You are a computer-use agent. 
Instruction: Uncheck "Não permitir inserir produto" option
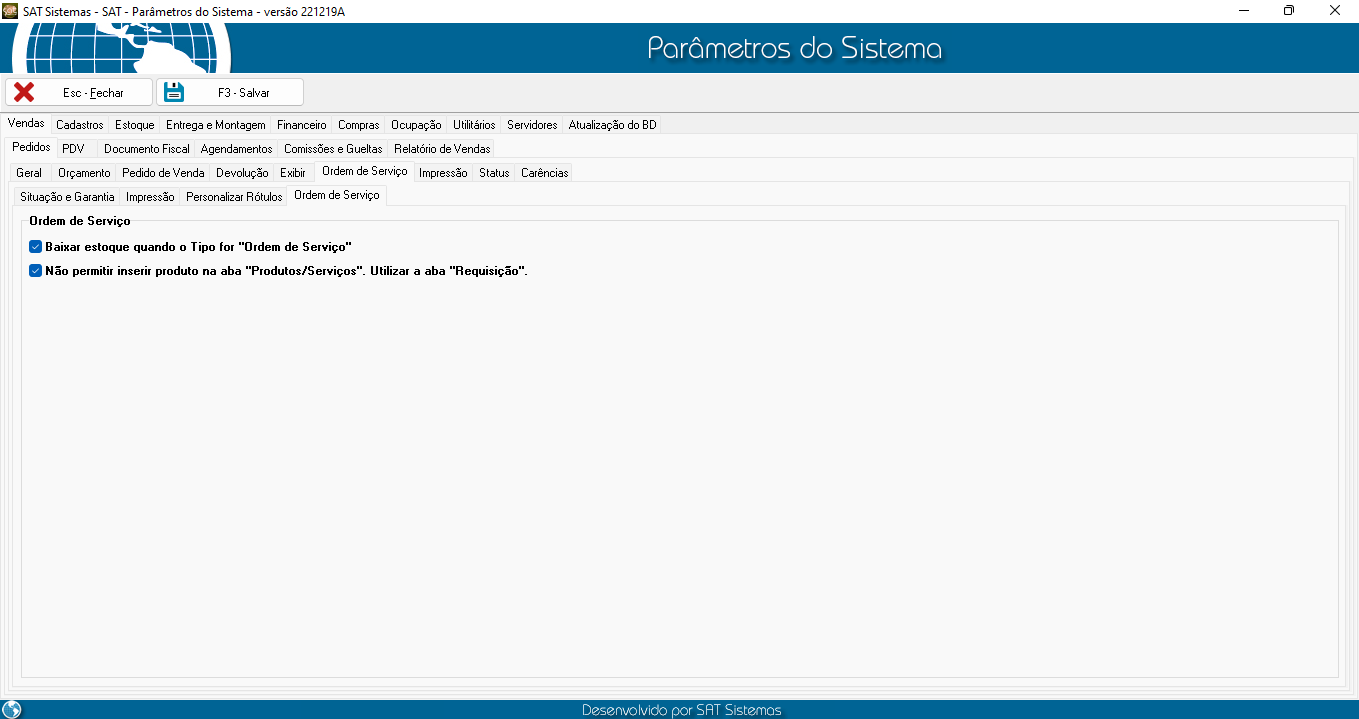pyautogui.click(x=36, y=270)
